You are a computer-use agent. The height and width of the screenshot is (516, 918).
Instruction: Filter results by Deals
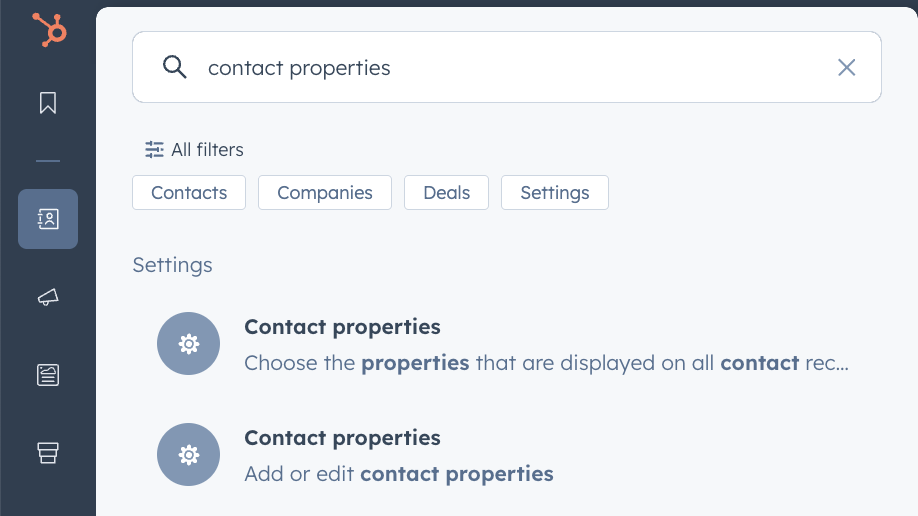coord(446,193)
